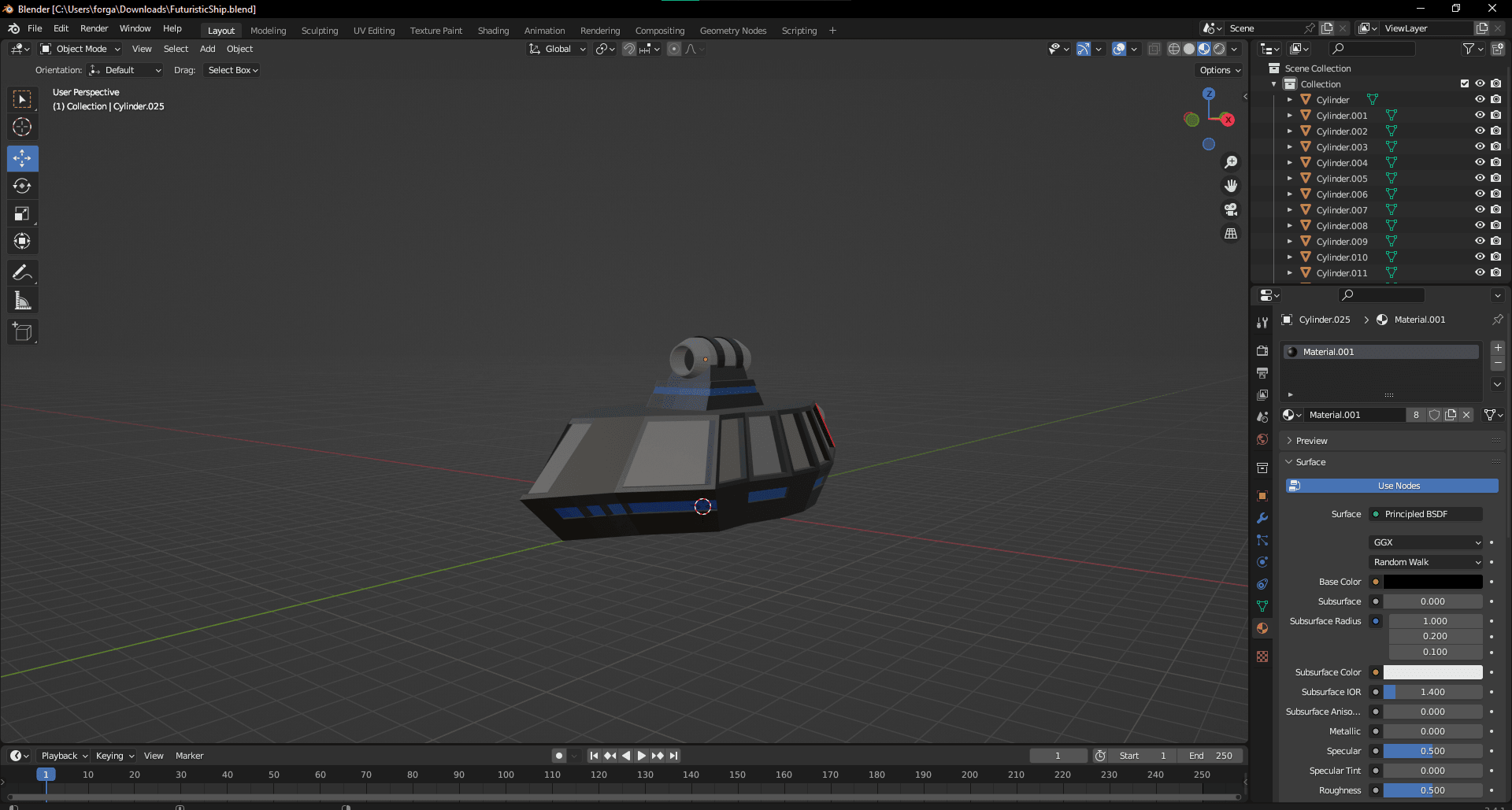
Task: Click the End frame field
Action: (1210, 756)
